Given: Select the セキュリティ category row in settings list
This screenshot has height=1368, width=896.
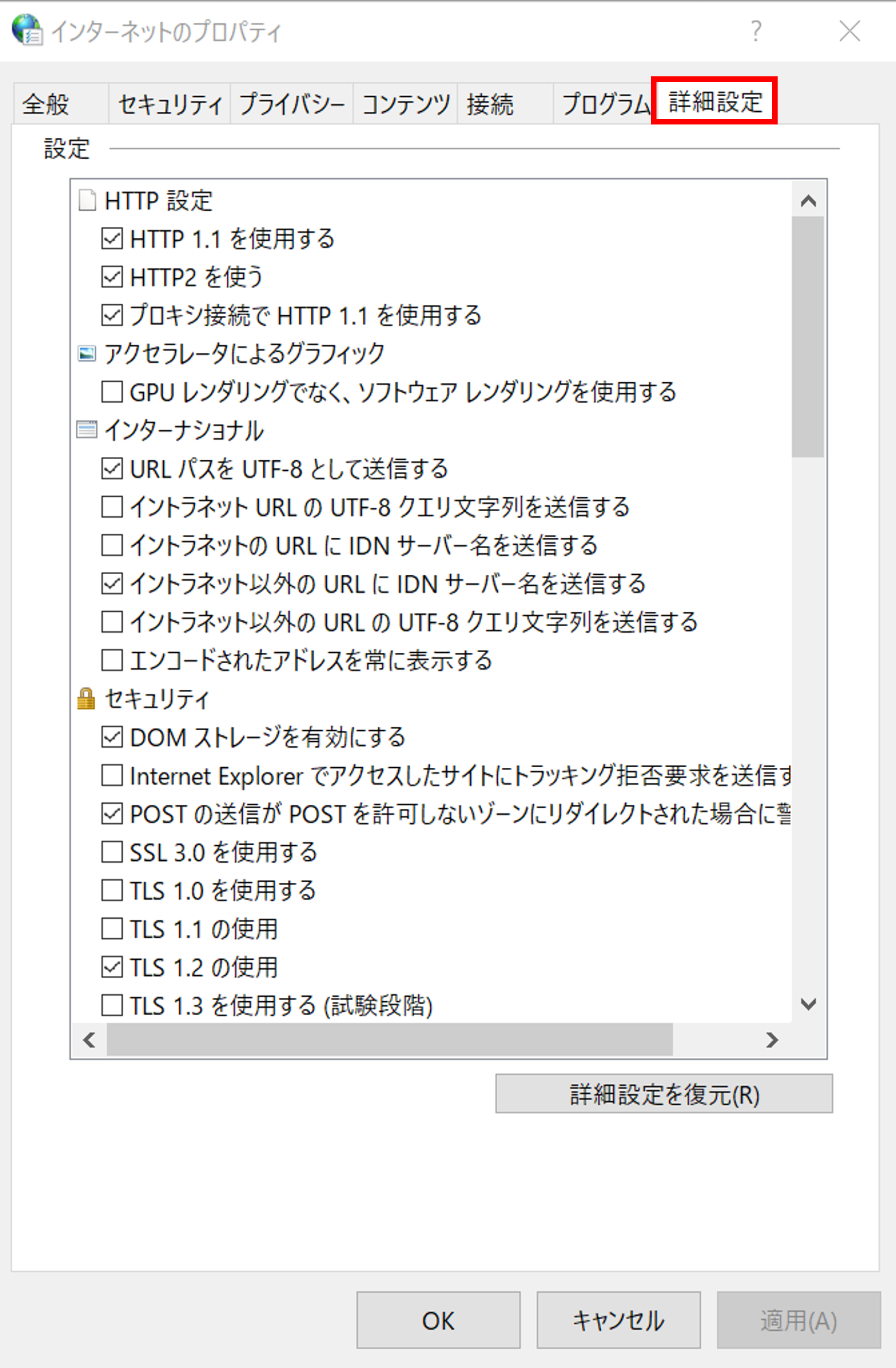Looking at the screenshot, I should coord(143,699).
